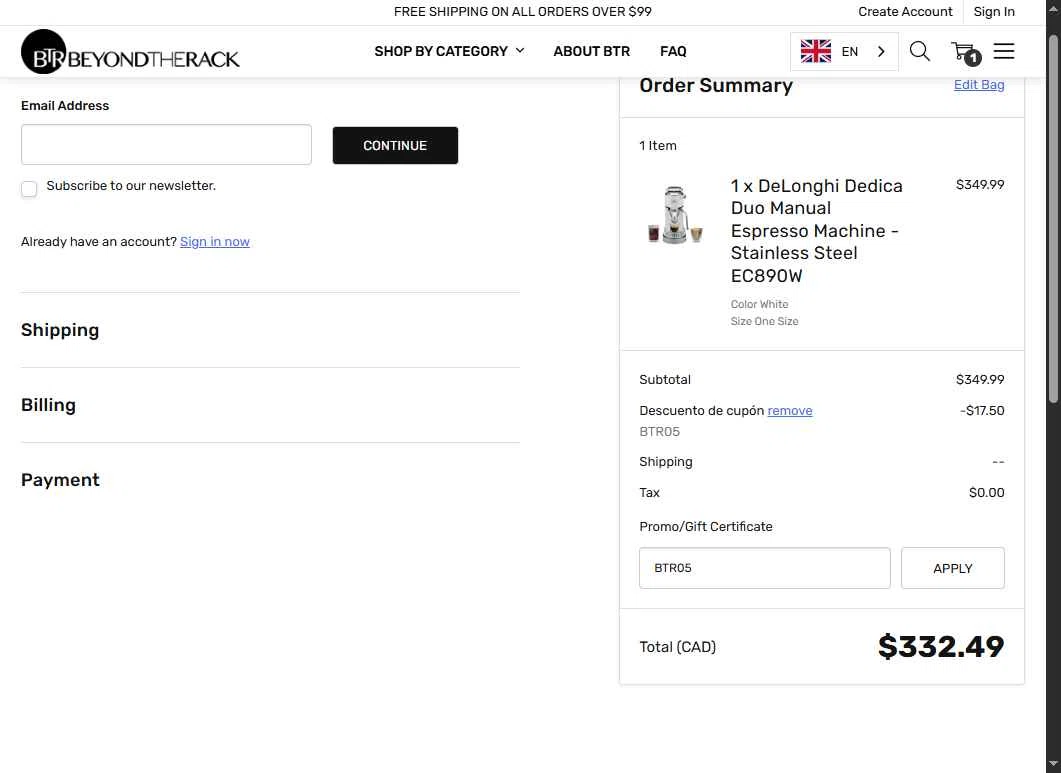Click the UK flag language icon
Screen dimensions: 1061x773
tap(815, 51)
